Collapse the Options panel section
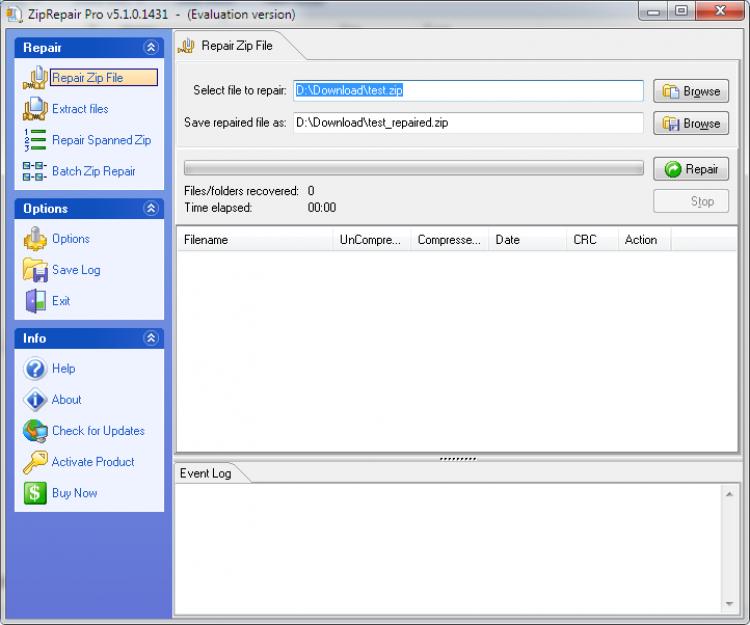750x625 pixels. [x=151, y=208]
